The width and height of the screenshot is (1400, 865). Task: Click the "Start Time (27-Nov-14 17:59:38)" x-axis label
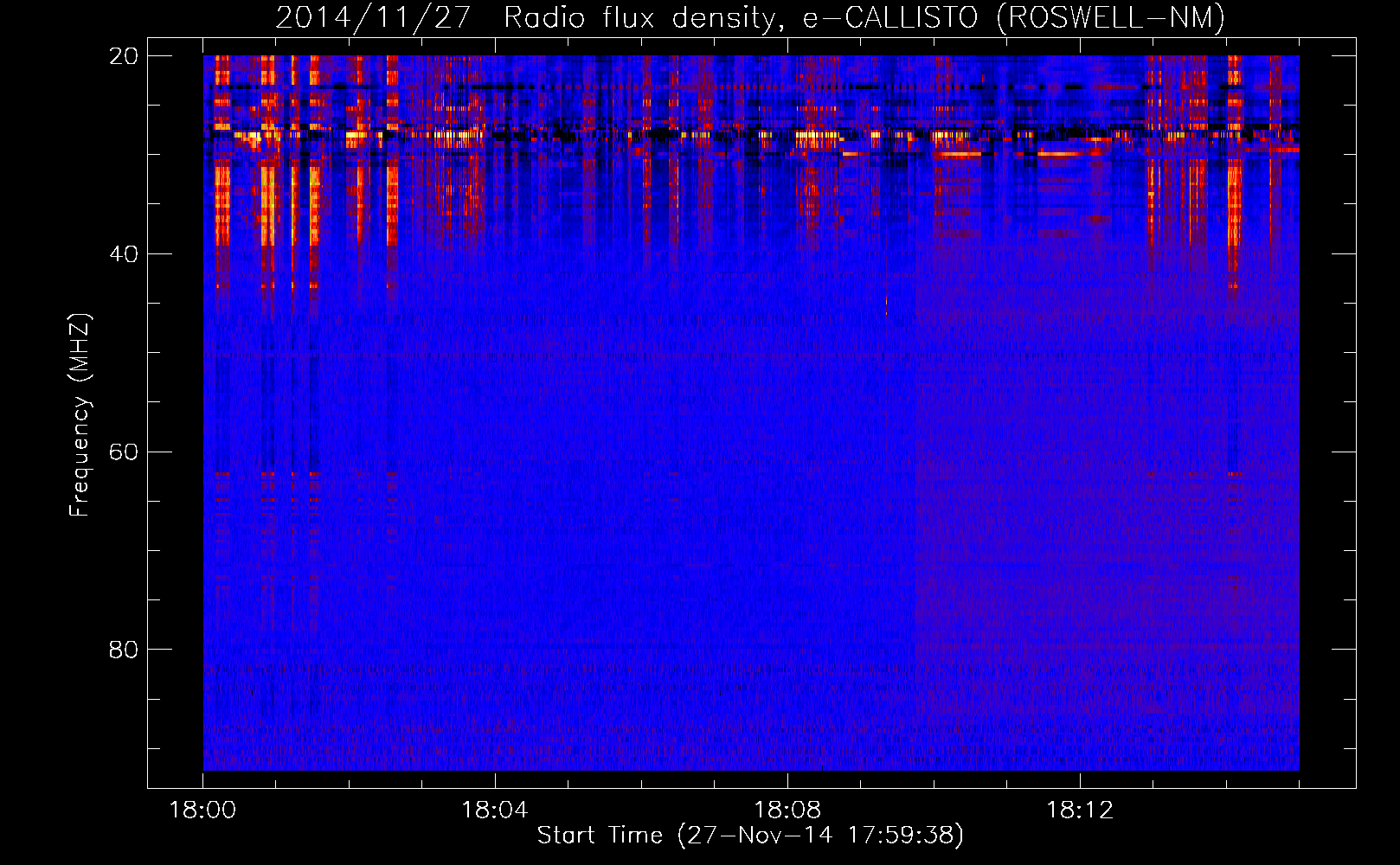coord(750,836)
